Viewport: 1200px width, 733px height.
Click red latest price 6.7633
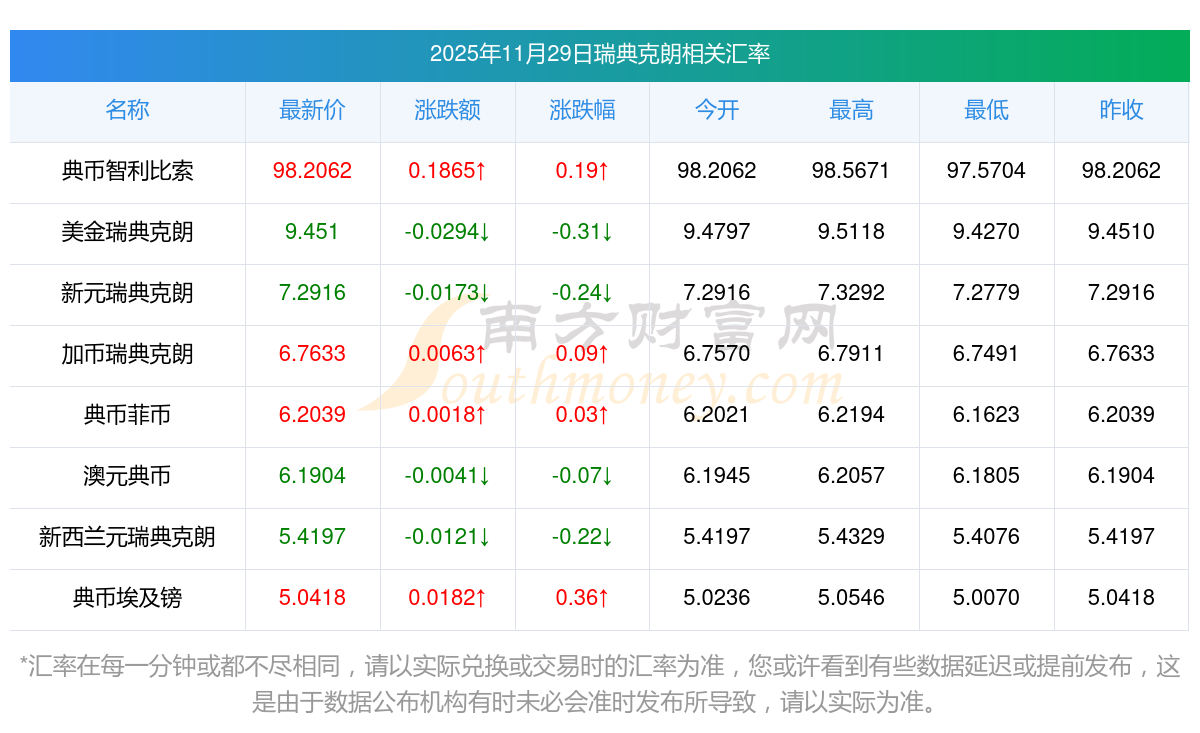[312, 354]
